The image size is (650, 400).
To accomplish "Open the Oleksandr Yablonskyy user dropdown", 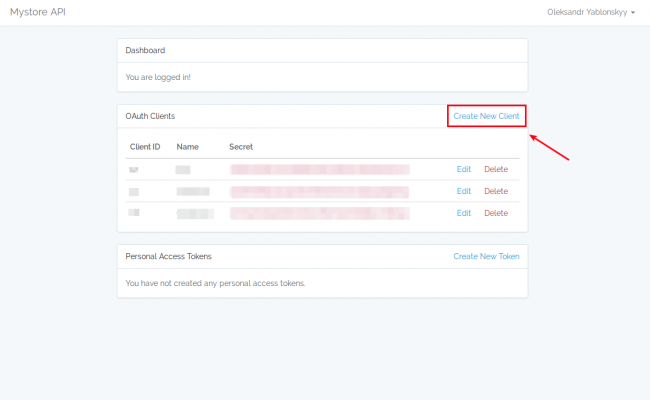I will click(x=591, y=12).
